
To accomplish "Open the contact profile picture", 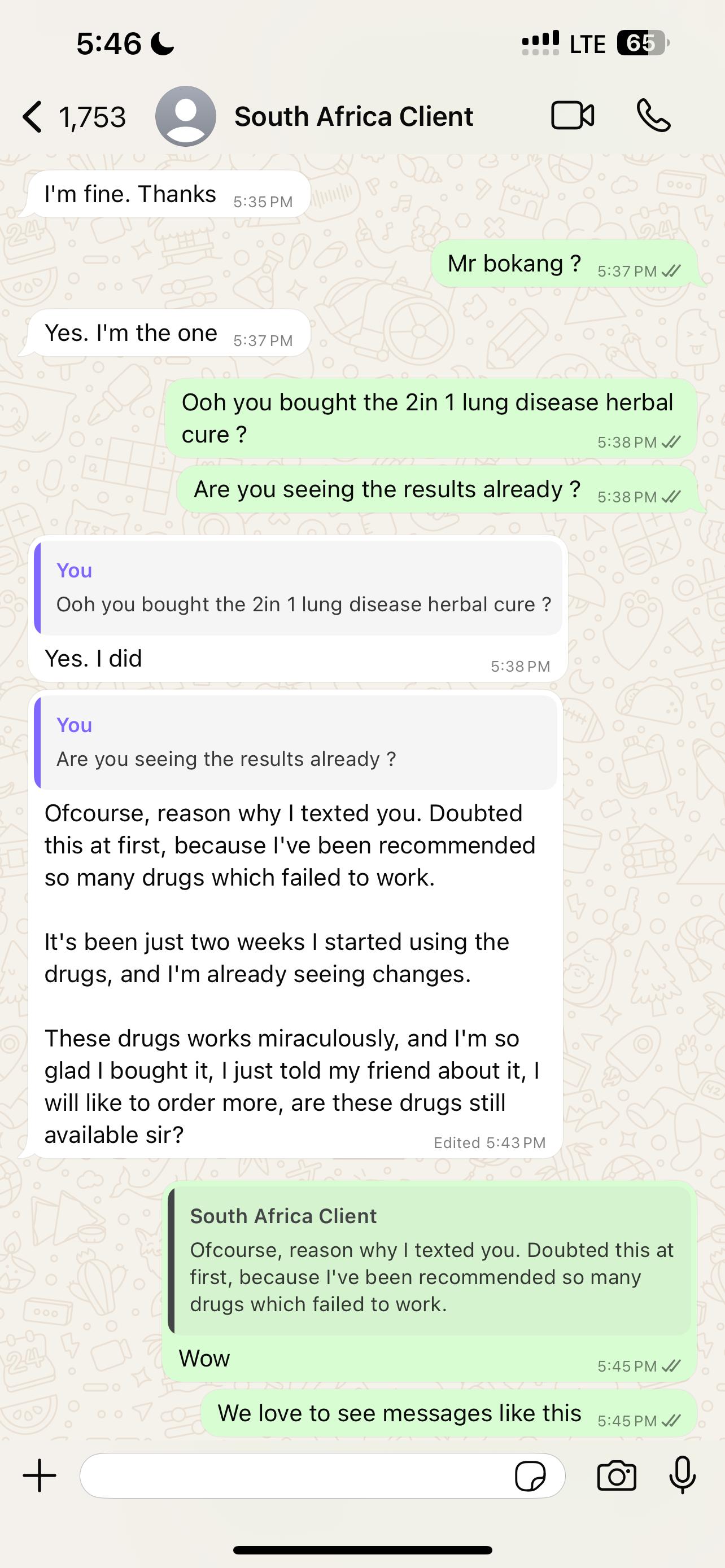I will (186, 116).
